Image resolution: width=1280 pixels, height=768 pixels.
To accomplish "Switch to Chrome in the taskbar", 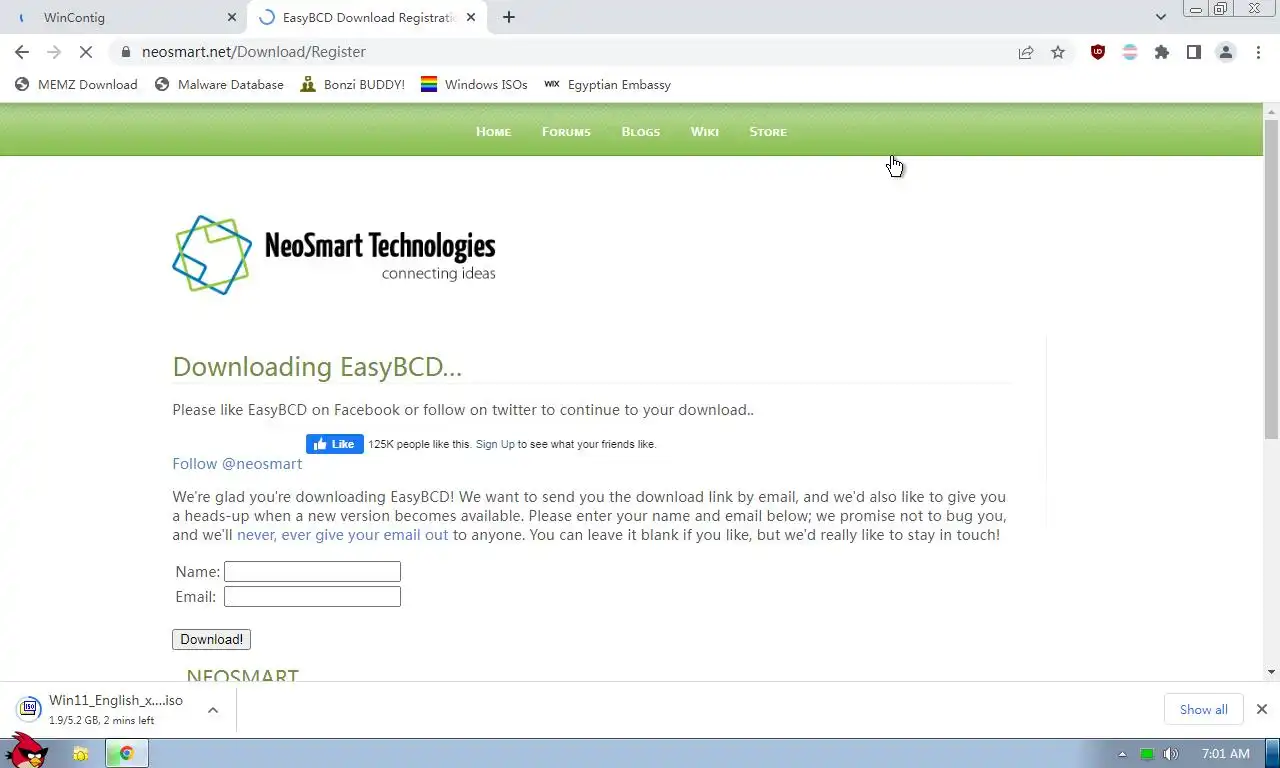I will [x=126, y=754].
